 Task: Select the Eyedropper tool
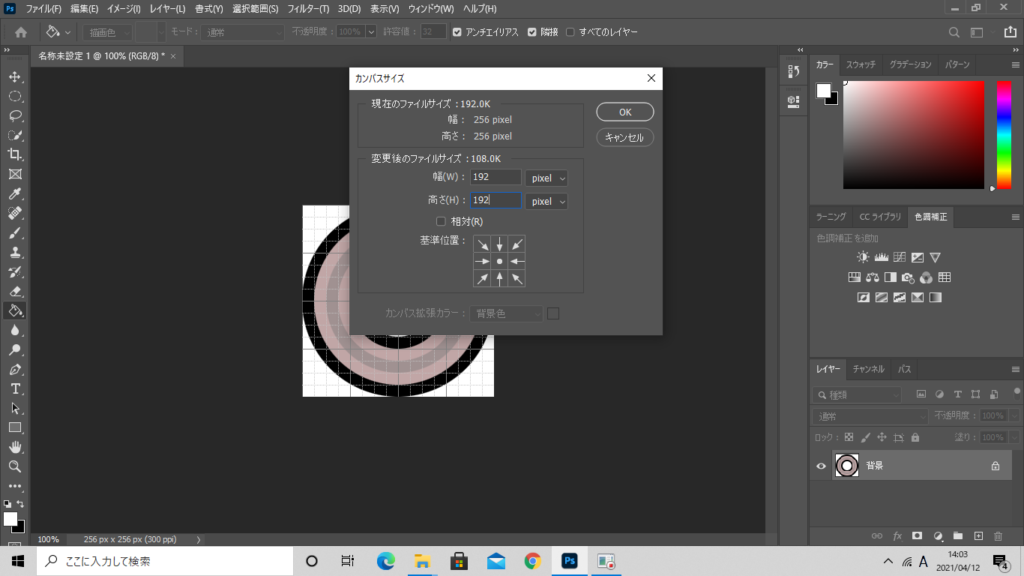point(15,194)
